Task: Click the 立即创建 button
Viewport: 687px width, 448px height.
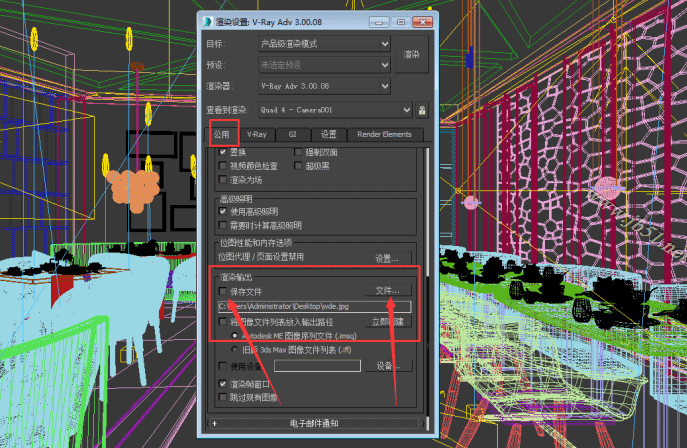Action: click(386, 322)
